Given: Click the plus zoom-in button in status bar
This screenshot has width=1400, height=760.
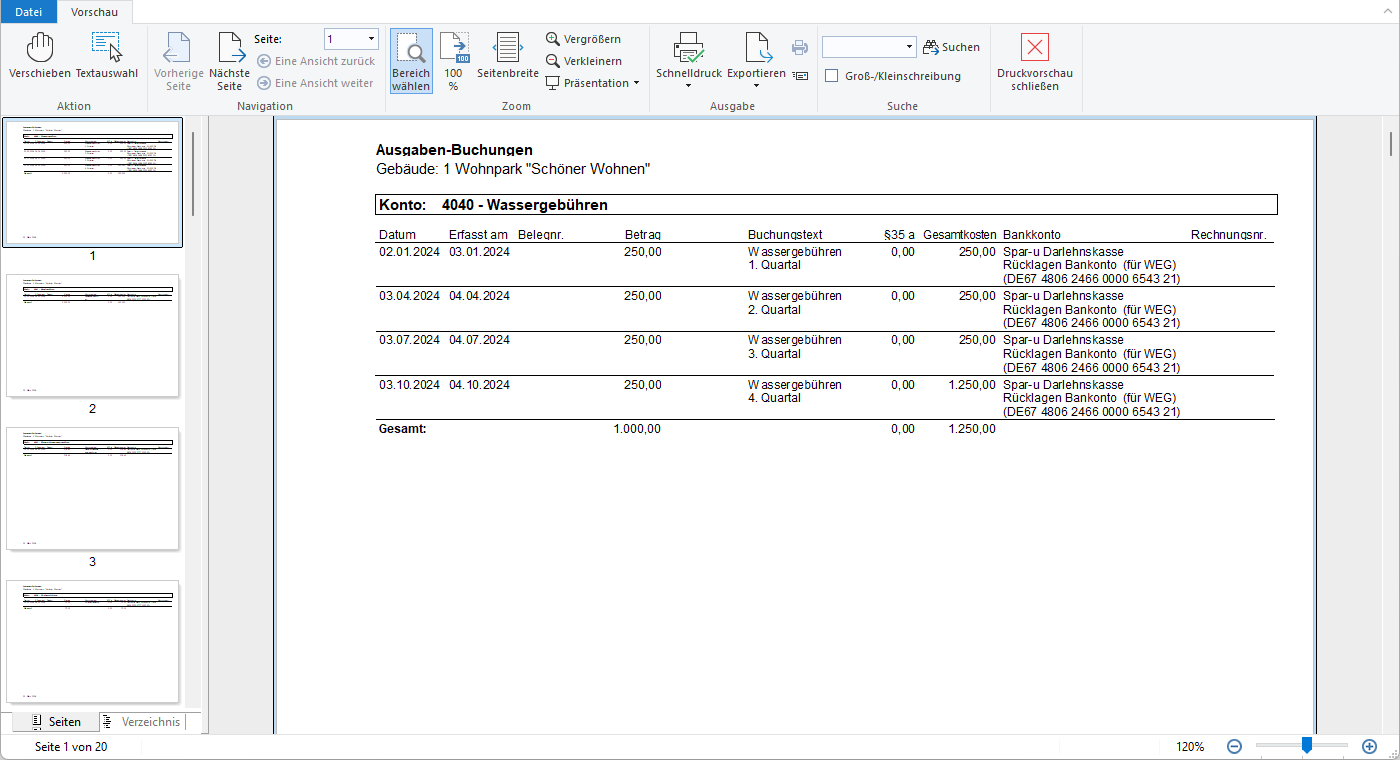Looking at the screenshot, I should (x=1370, y=746).
